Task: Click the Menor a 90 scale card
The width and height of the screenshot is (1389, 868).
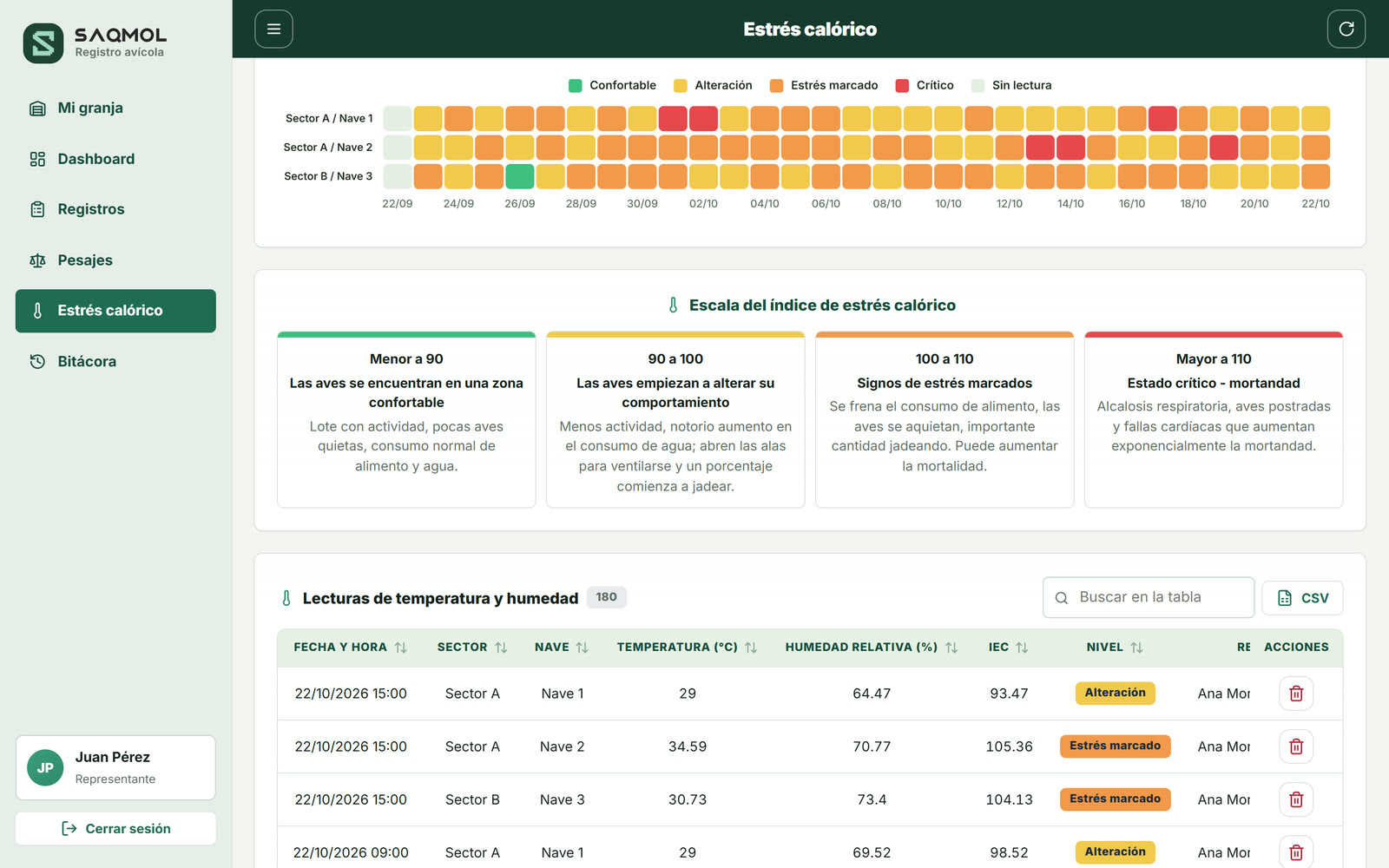Action: (406, 419)
